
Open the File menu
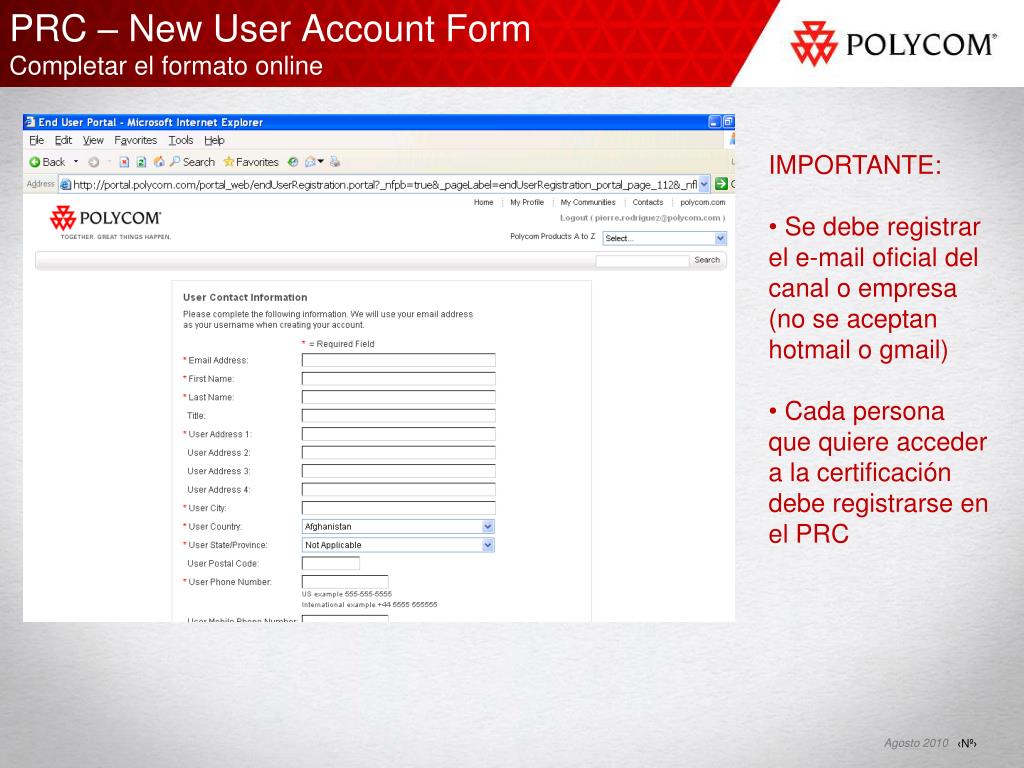[x=37, y=140]
